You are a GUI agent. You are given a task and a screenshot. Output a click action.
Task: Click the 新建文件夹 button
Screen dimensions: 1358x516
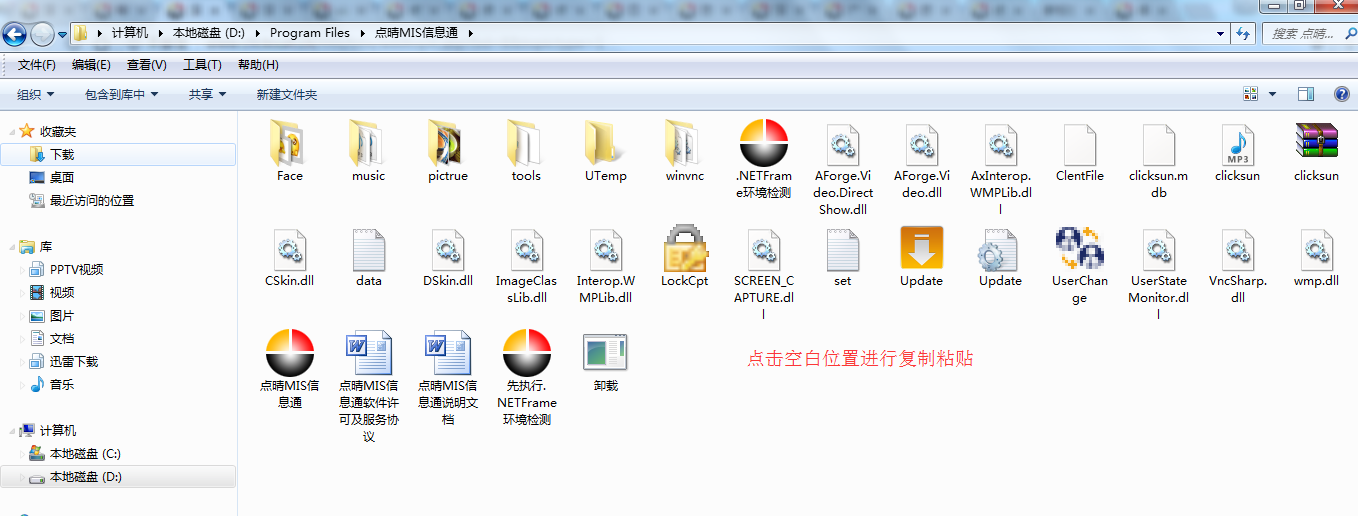point(286,94)
